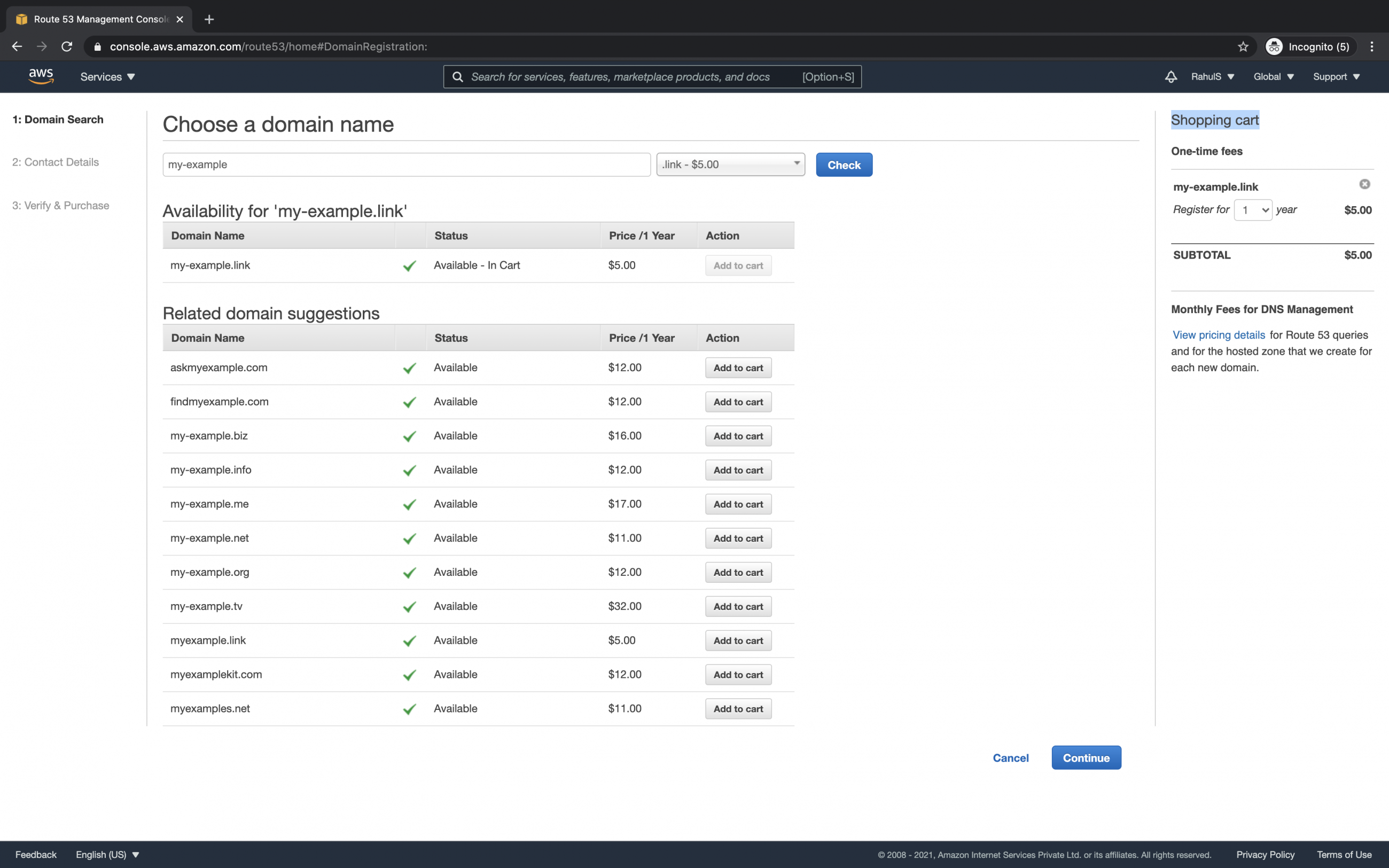Add my-example.net to cart
This screenshot has height=868, width=1389.
click(738, 538)
